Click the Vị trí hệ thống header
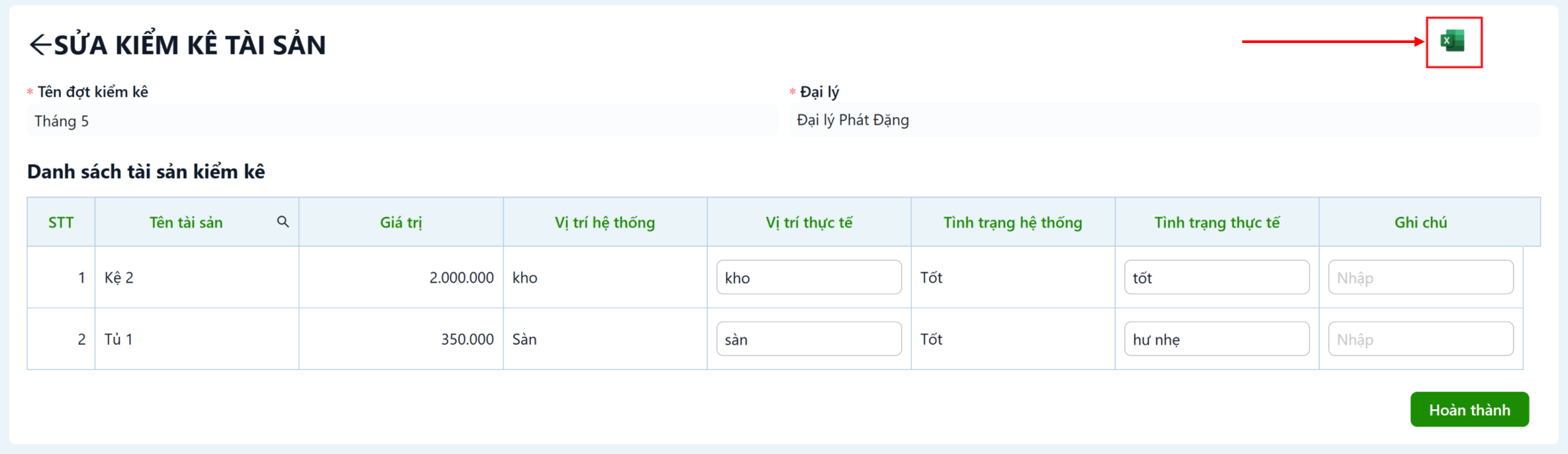 pyautogui.click(x=605, y=222)
